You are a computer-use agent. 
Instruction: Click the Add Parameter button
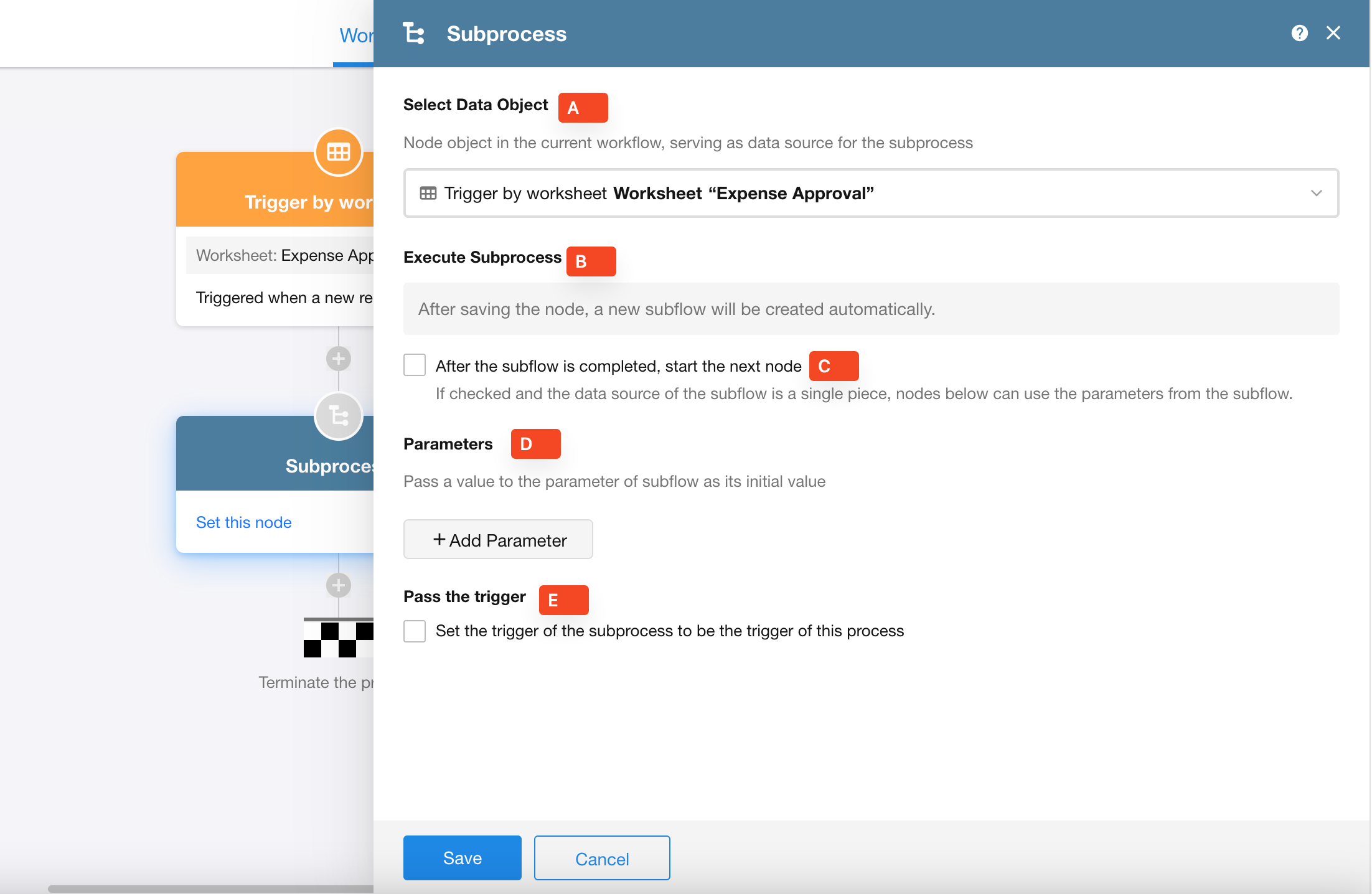click(498, 539)
